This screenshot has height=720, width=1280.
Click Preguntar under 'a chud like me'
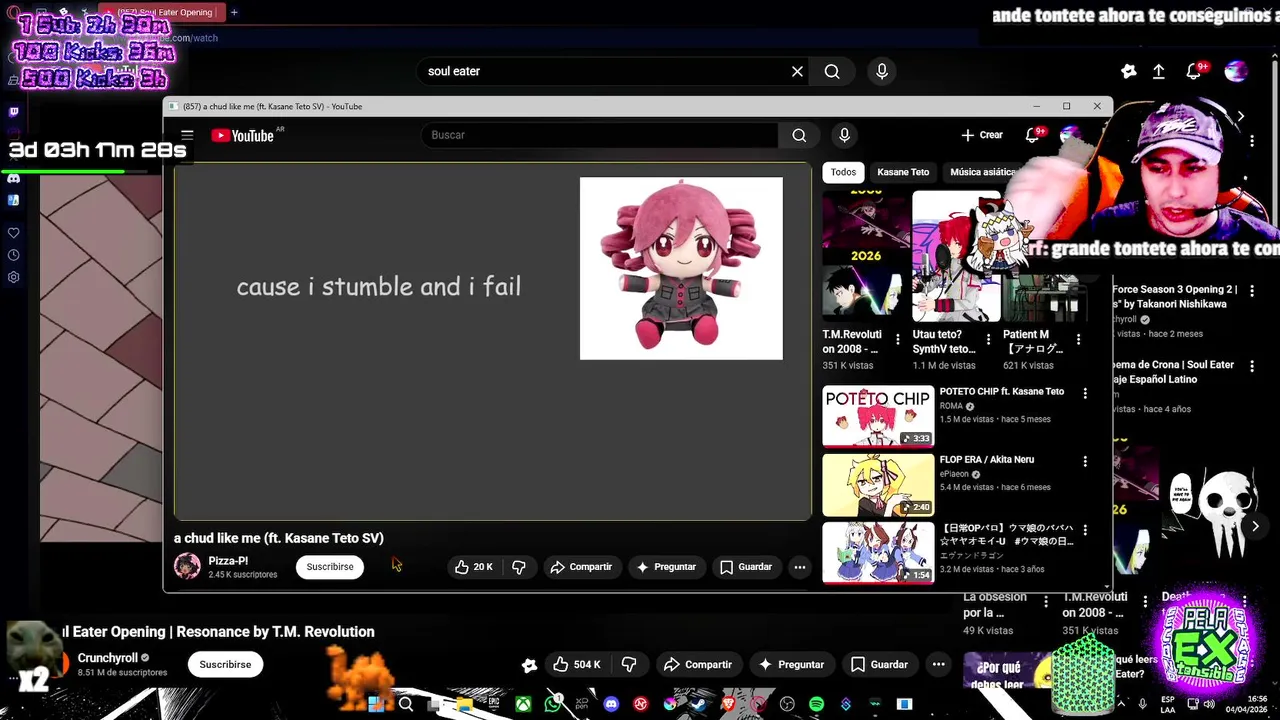666,567
